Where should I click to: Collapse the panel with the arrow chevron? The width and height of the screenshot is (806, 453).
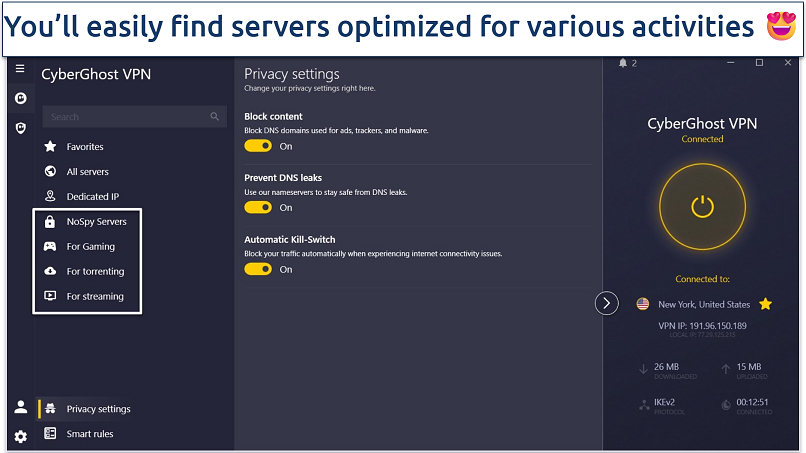click(x=607, y=303)
